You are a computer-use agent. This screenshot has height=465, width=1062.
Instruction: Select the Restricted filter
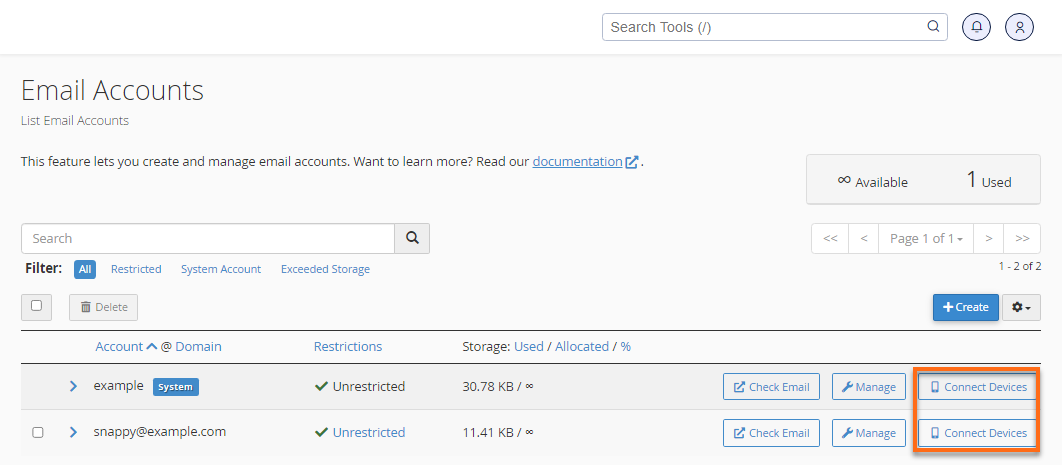pos(136,269)
